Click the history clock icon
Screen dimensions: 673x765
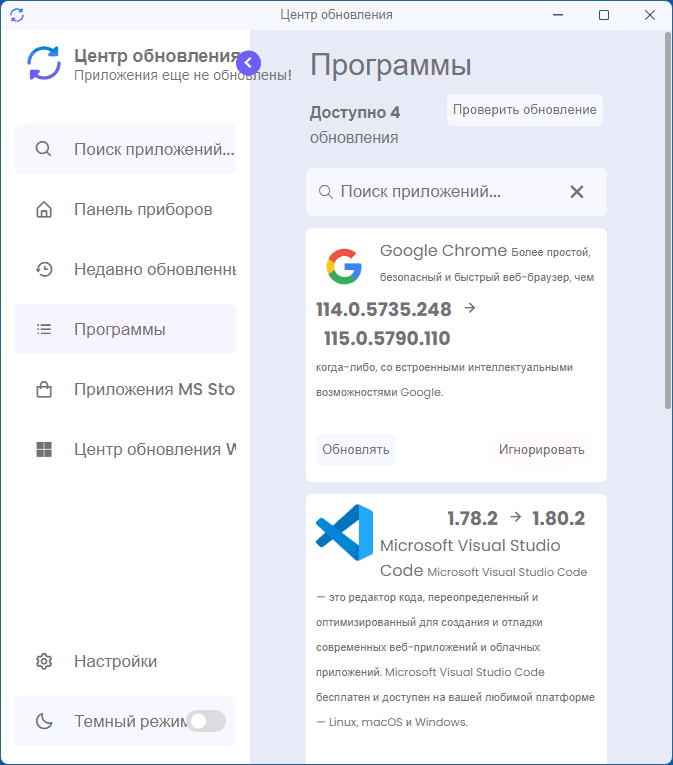click(x=44, y=269)
